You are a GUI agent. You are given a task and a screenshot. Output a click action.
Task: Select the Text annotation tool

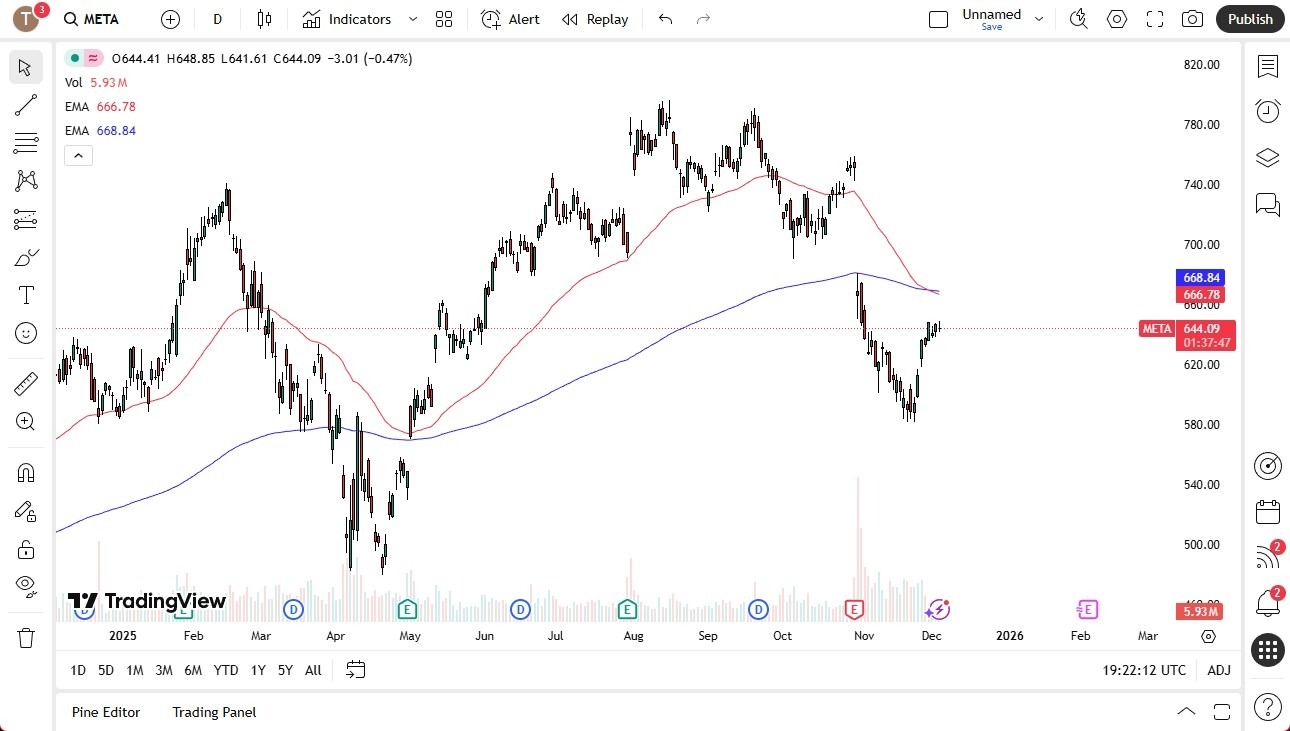point(26,295)
